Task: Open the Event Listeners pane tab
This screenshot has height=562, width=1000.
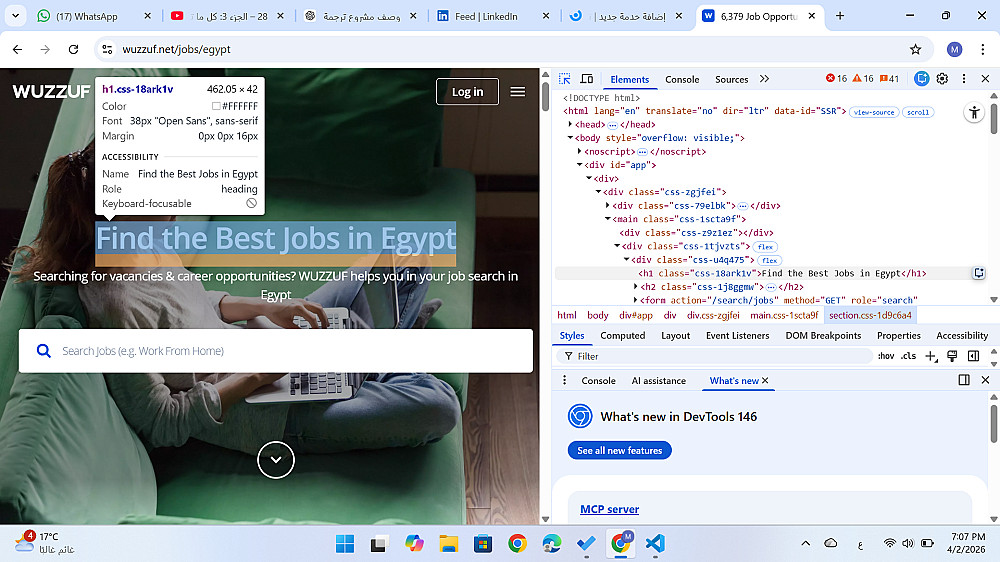Action: pyautogui.click(x=737, y=336)
